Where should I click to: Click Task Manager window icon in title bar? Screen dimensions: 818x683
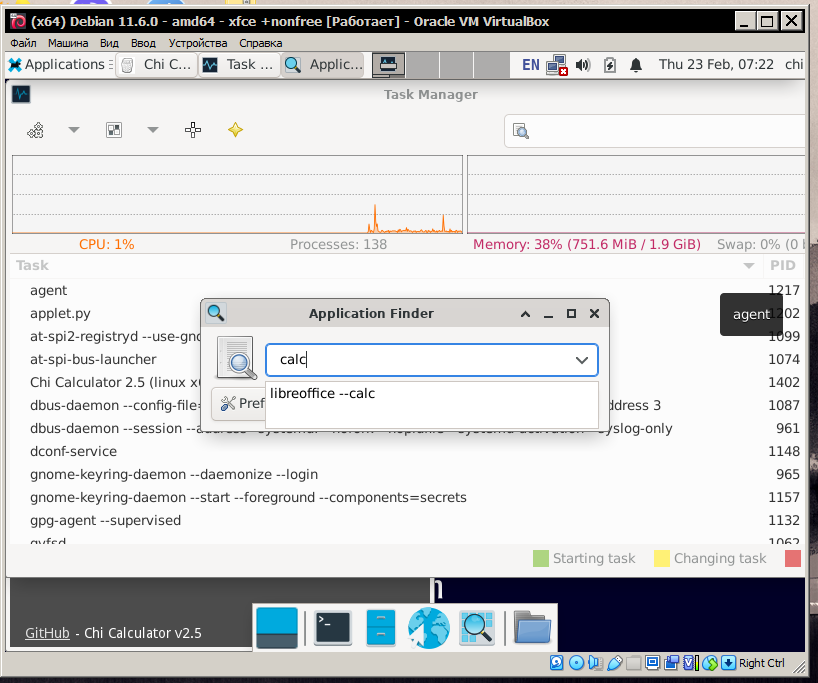pyautogui.click(x=21, y=94)
